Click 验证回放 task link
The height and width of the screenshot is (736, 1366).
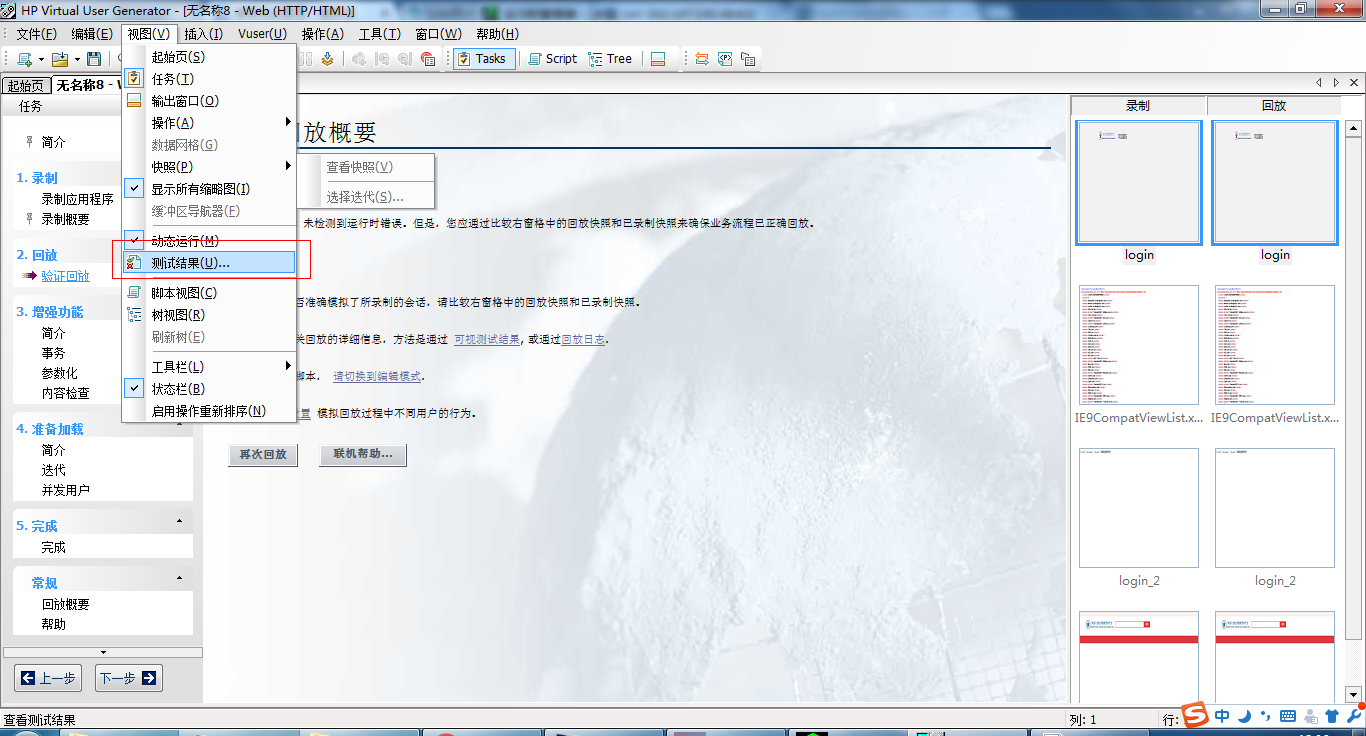[65, 276]
